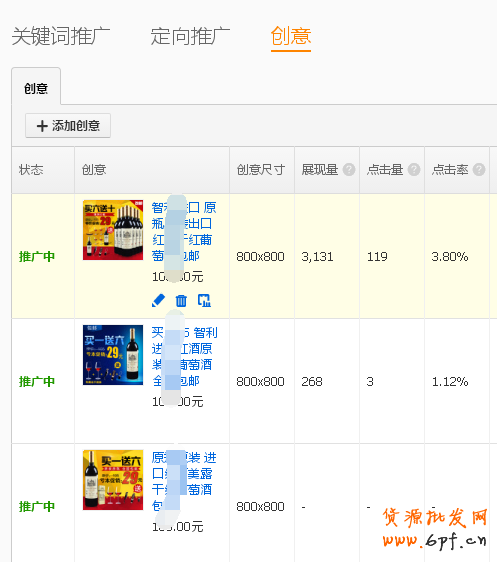
Task: Open second creative title link with 智利
Action: point(184,357)
